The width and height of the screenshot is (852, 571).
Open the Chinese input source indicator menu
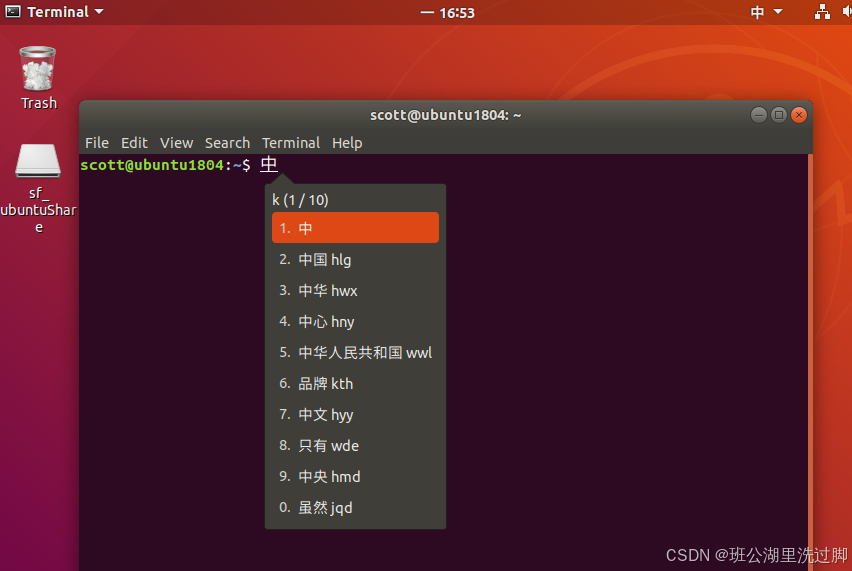pos(766,12)
